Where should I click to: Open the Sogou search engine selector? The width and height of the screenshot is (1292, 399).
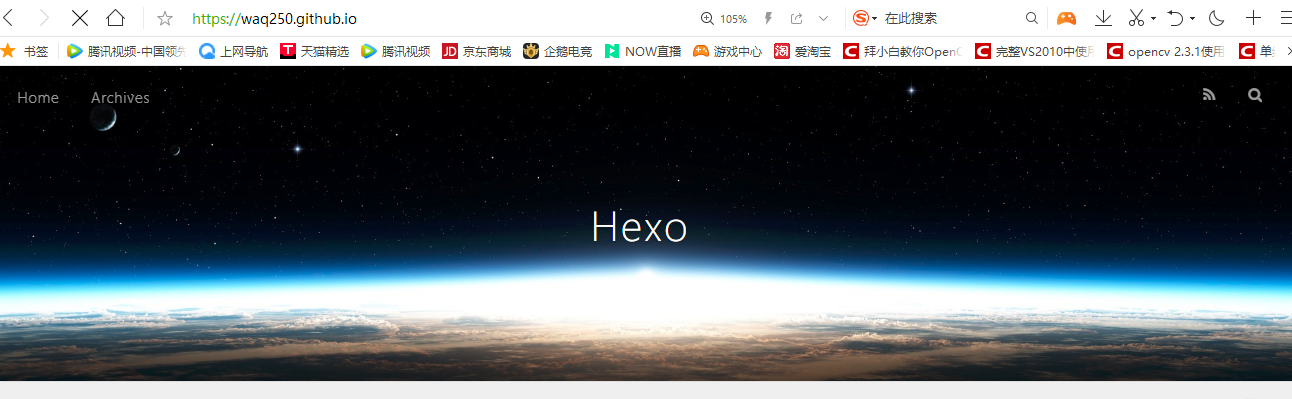(865, 18)
